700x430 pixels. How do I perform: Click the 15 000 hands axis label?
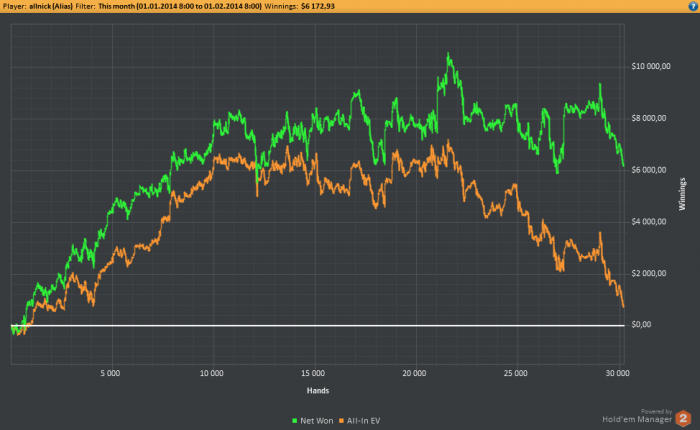click(313, 373)
